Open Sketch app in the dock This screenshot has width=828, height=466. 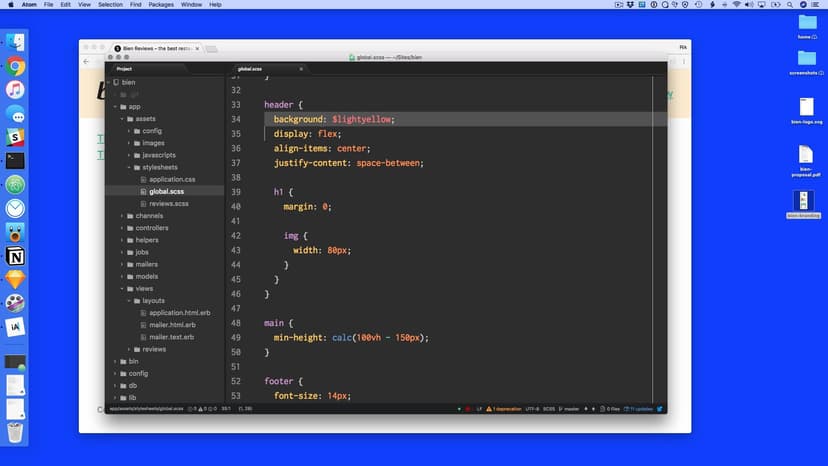(15, 280)
